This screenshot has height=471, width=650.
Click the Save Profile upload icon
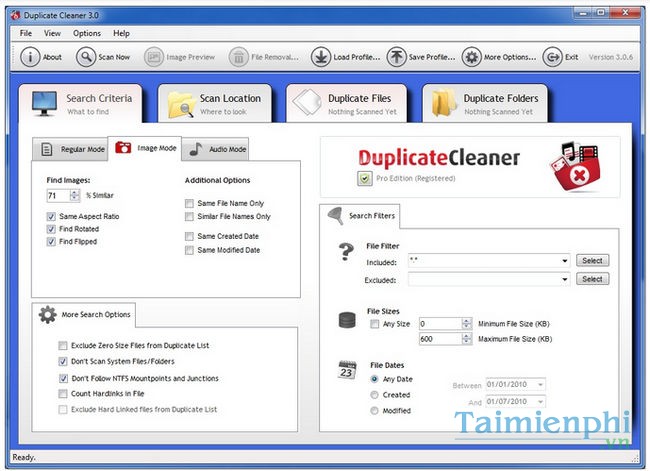click(x=397, y=57)
